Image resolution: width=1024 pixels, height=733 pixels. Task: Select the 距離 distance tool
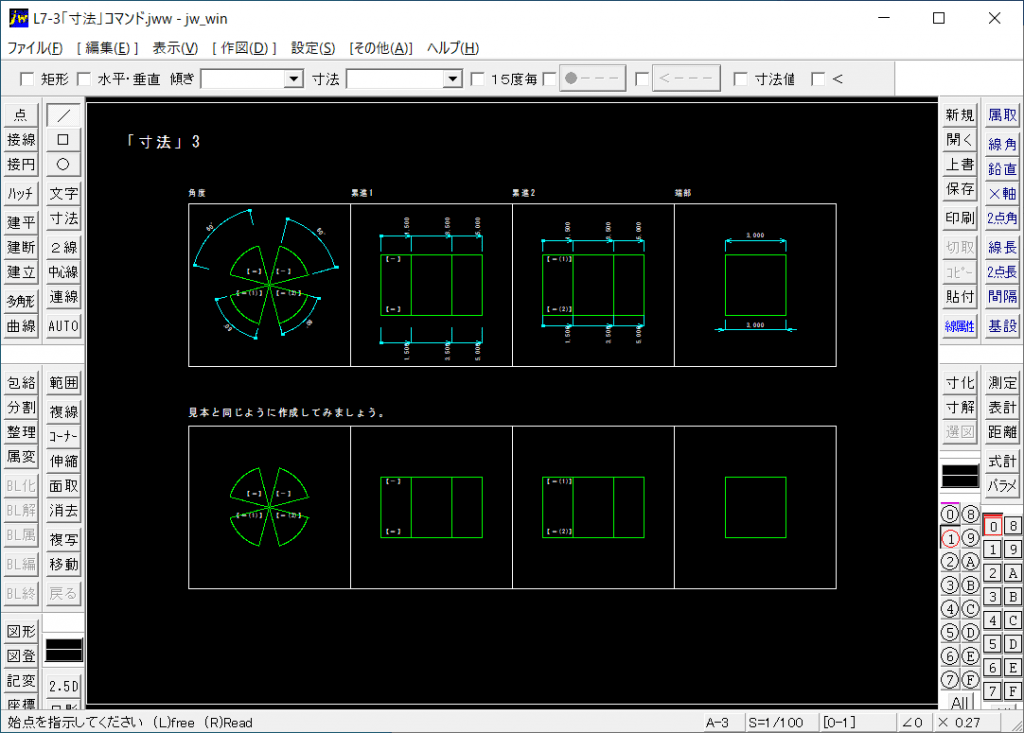(1002, 432)
